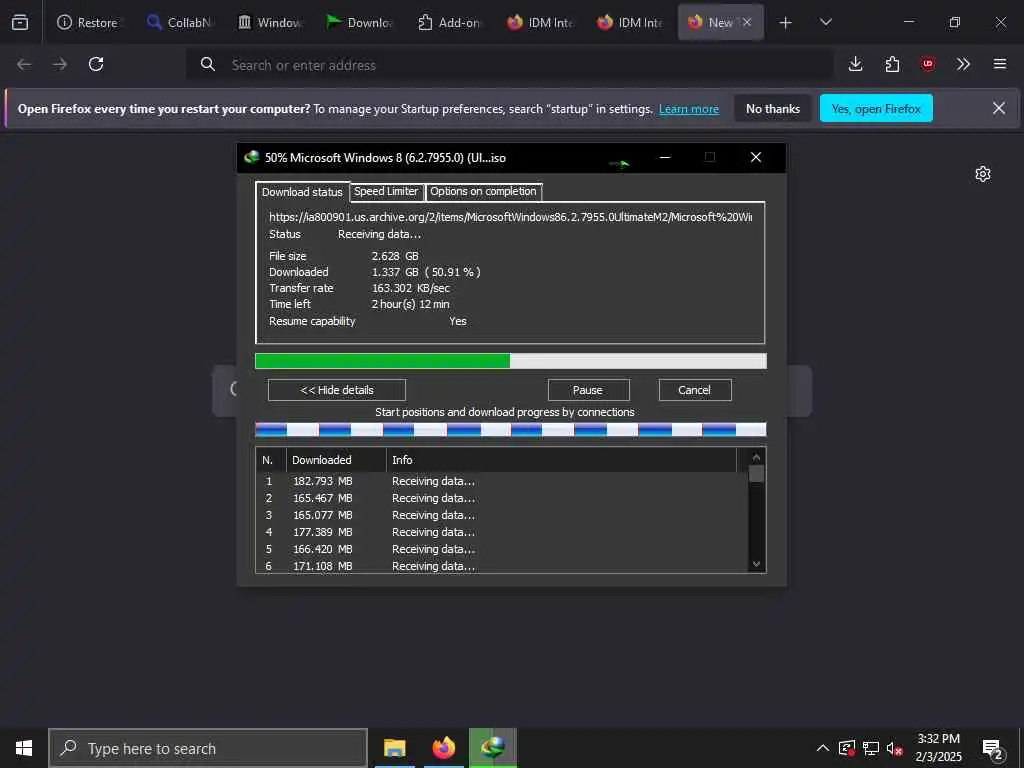Open Internet Download Manager taskbar icon
The height and width of the screenshot is (768, 1024).
[492, 748]
